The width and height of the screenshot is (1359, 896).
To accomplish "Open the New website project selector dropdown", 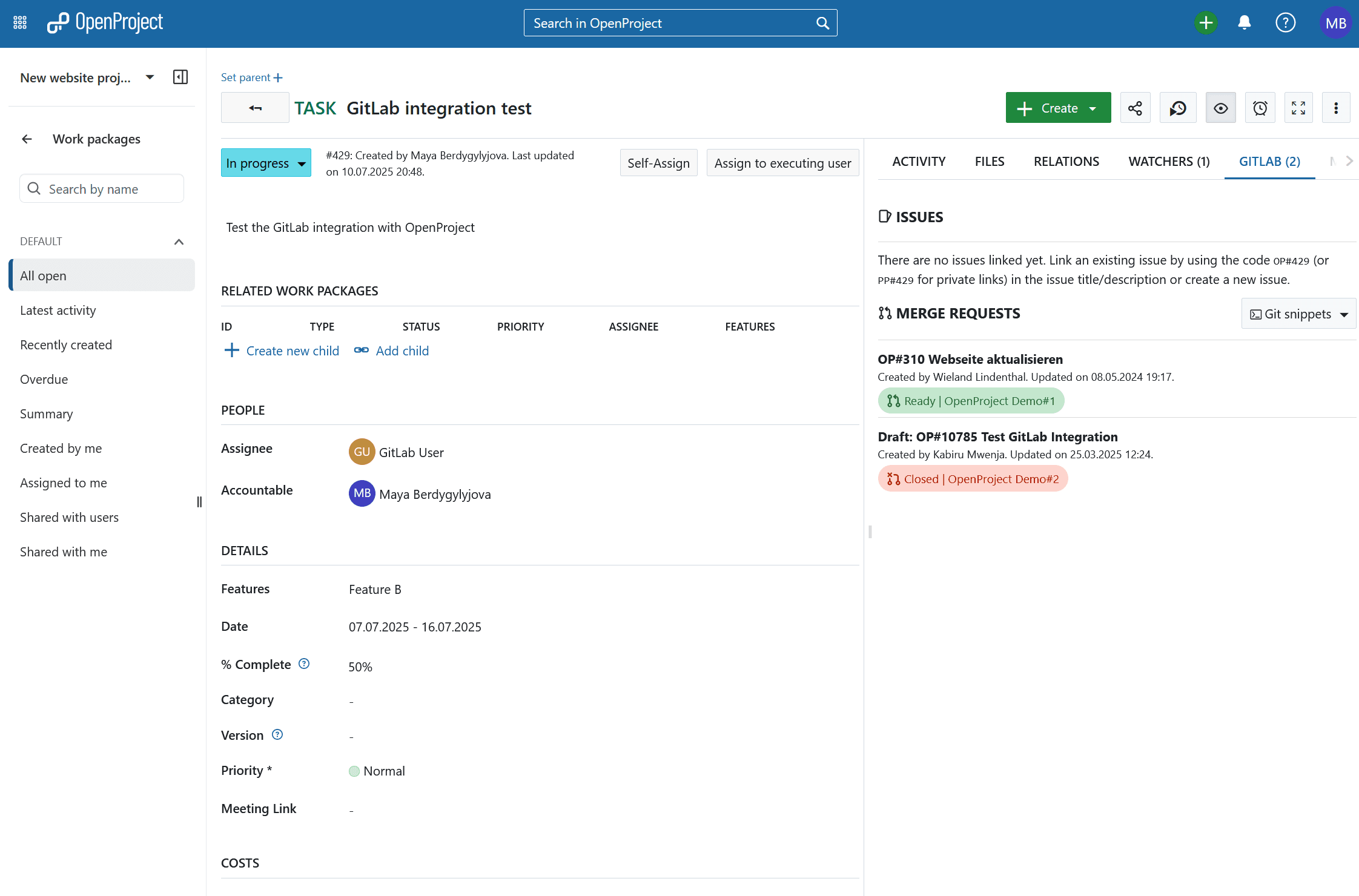I will tap(150, 77).
